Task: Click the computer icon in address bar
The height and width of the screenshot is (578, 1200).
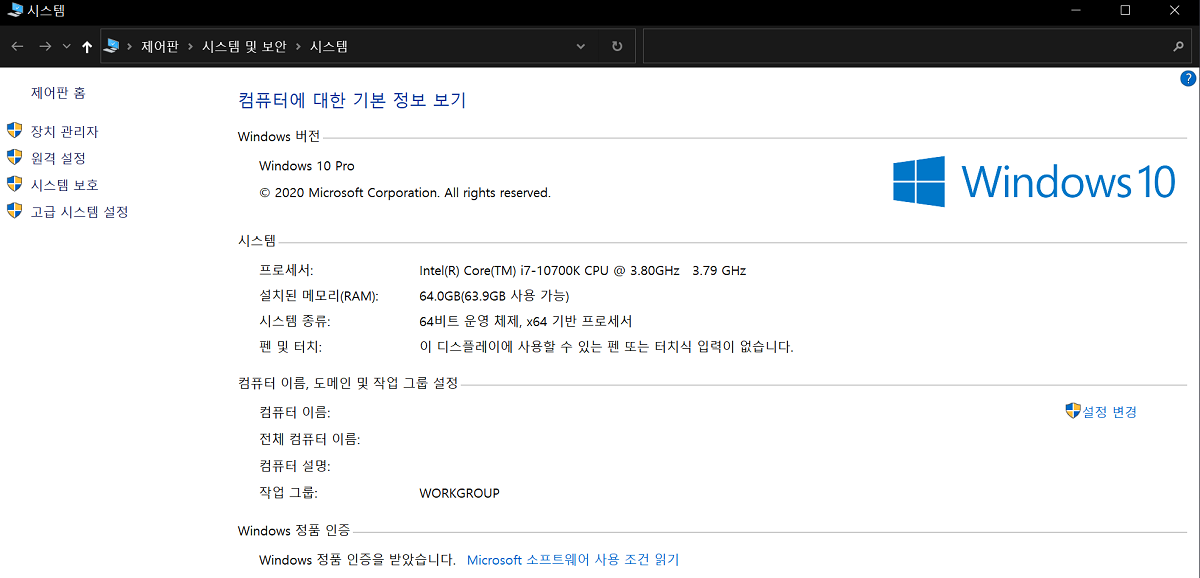Action: (112, 46)
